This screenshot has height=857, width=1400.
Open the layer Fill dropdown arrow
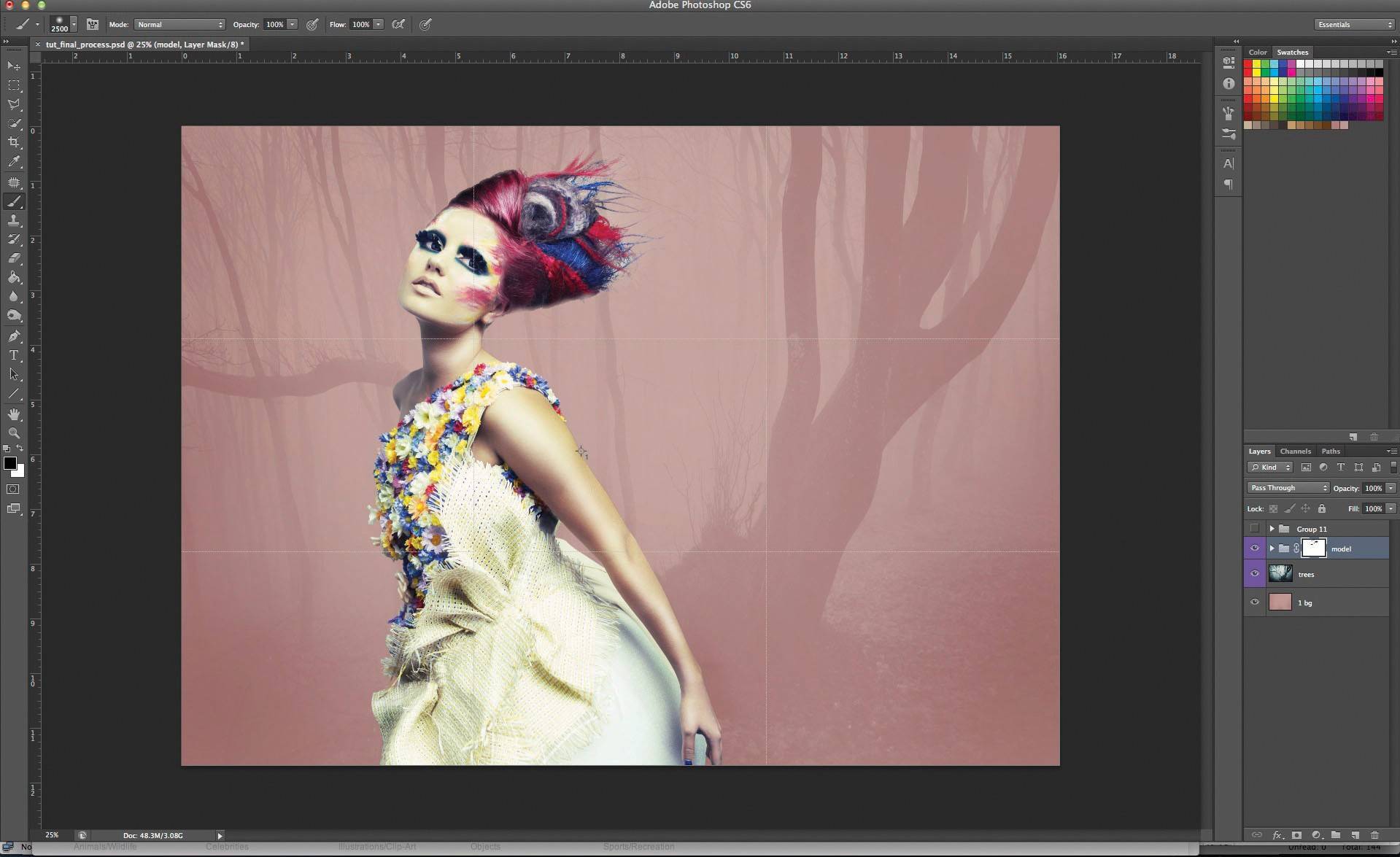[x=1391, y=509]
